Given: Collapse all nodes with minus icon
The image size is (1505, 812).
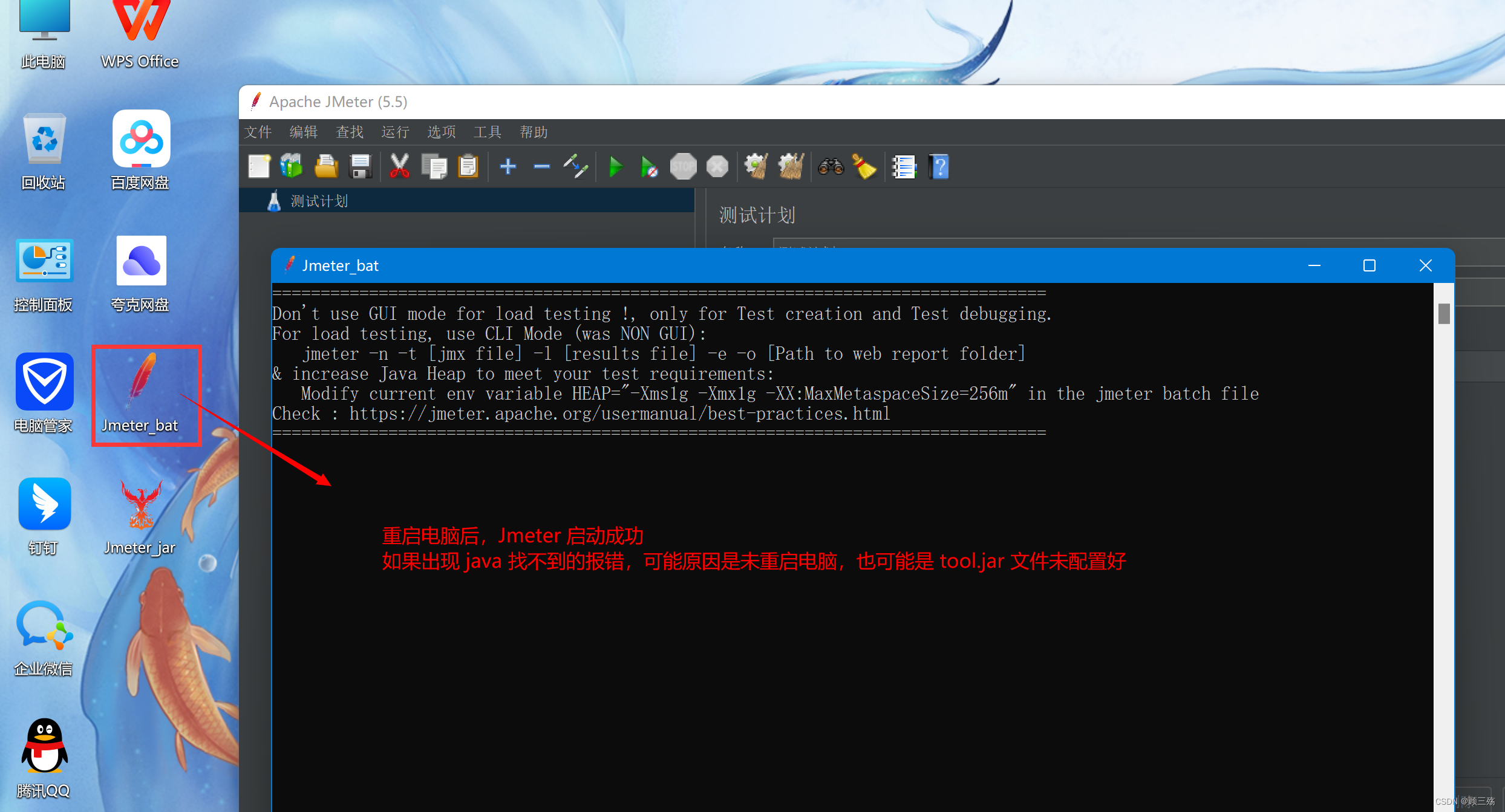Looking at the screenshot, I should (x=542, y=166).
